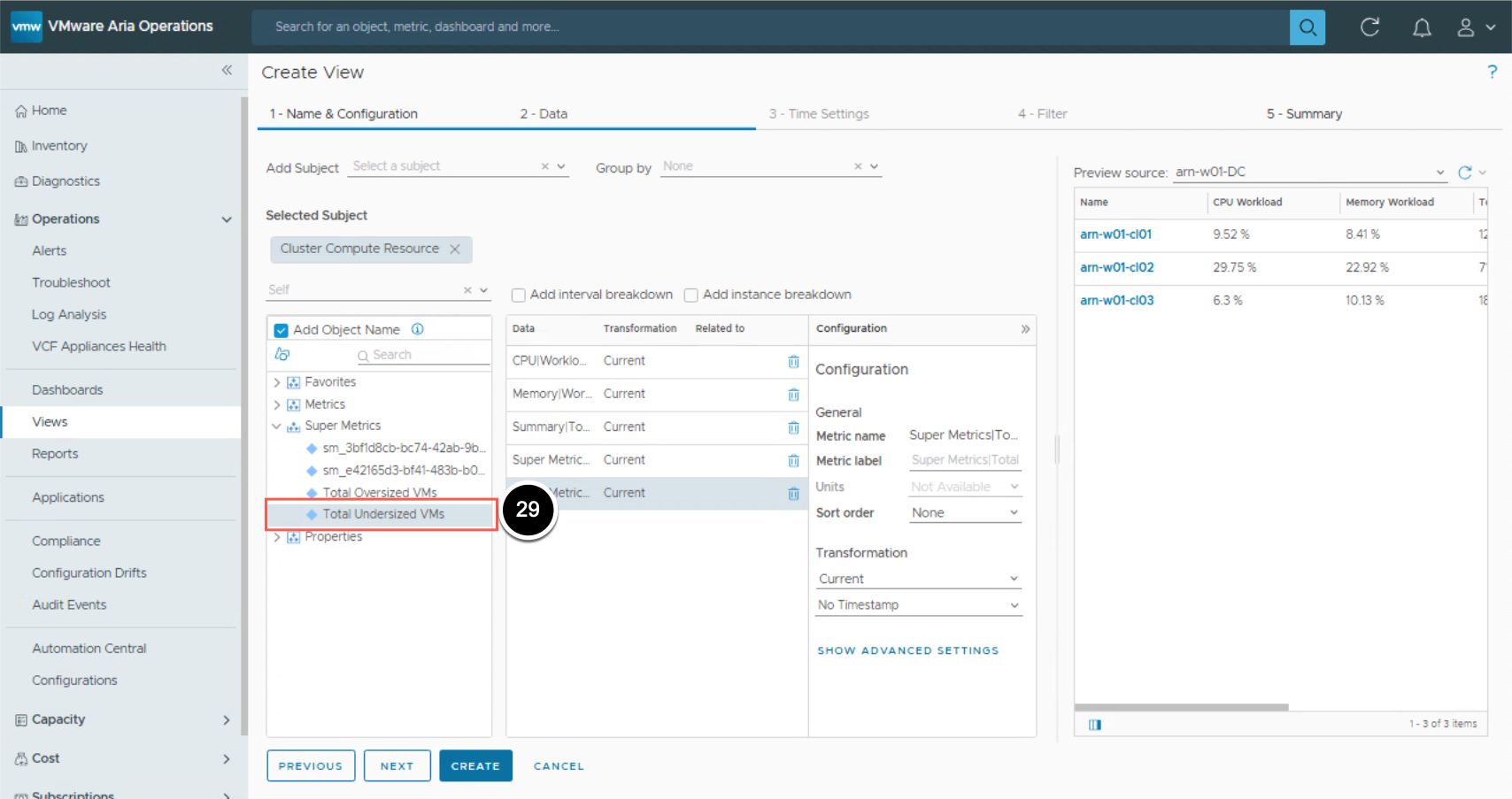
Task: Open Dashboards in the sidebar menu
Action: [67, 390]
